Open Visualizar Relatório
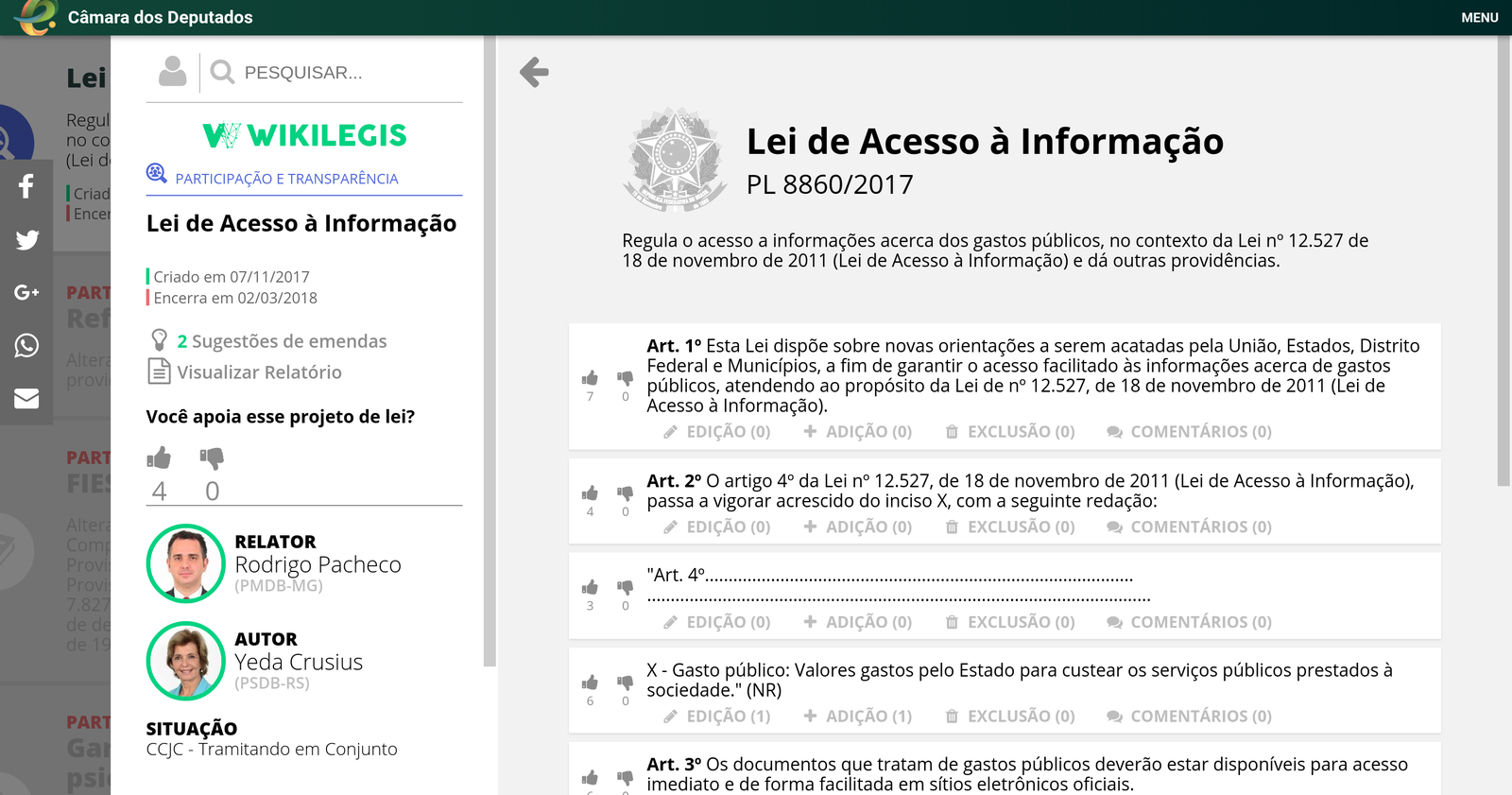Screen dimensions: 1512x795 click(259, 372)
